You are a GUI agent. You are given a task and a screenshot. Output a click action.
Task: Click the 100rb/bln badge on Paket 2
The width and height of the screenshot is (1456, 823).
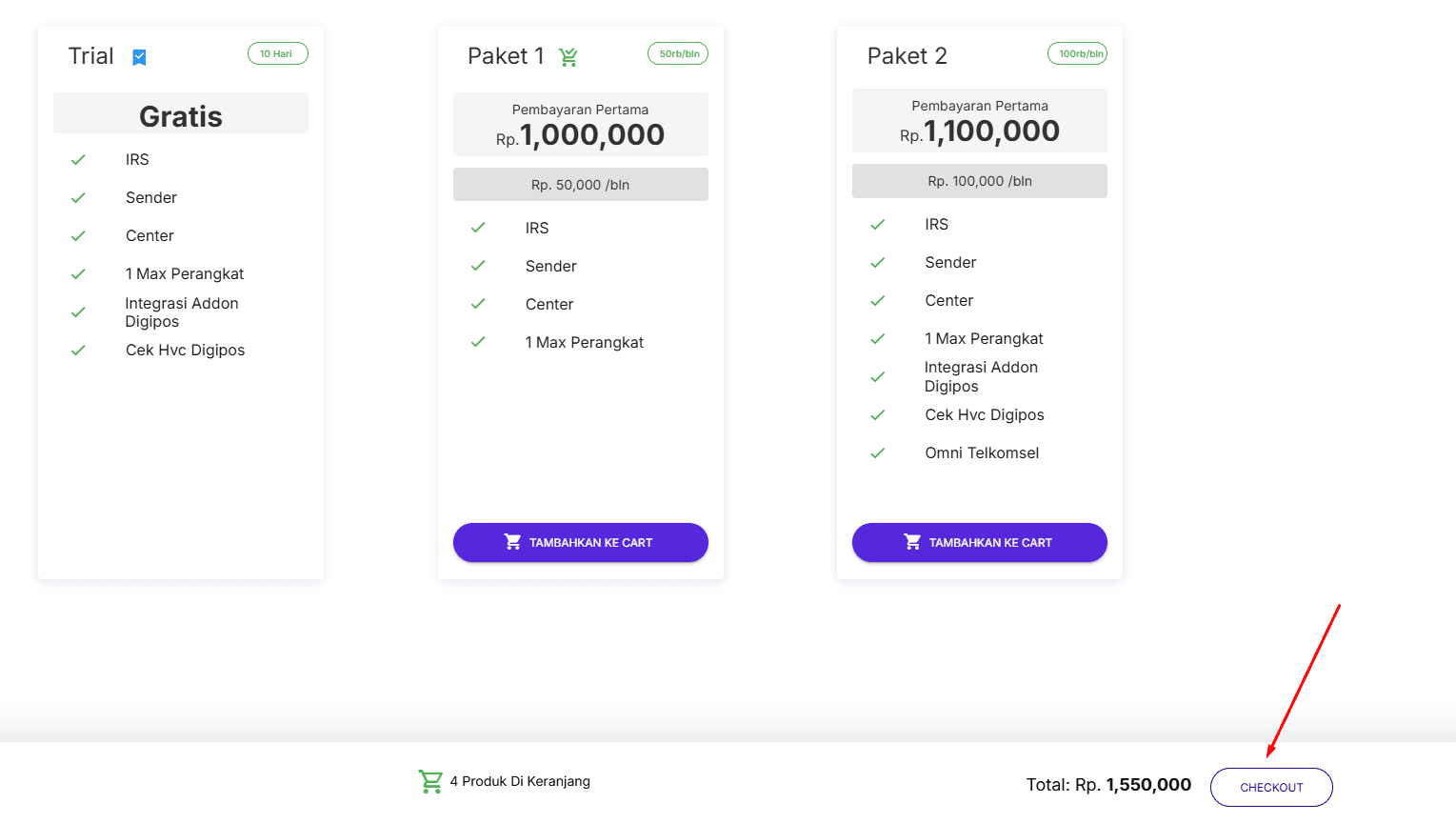1078,53
